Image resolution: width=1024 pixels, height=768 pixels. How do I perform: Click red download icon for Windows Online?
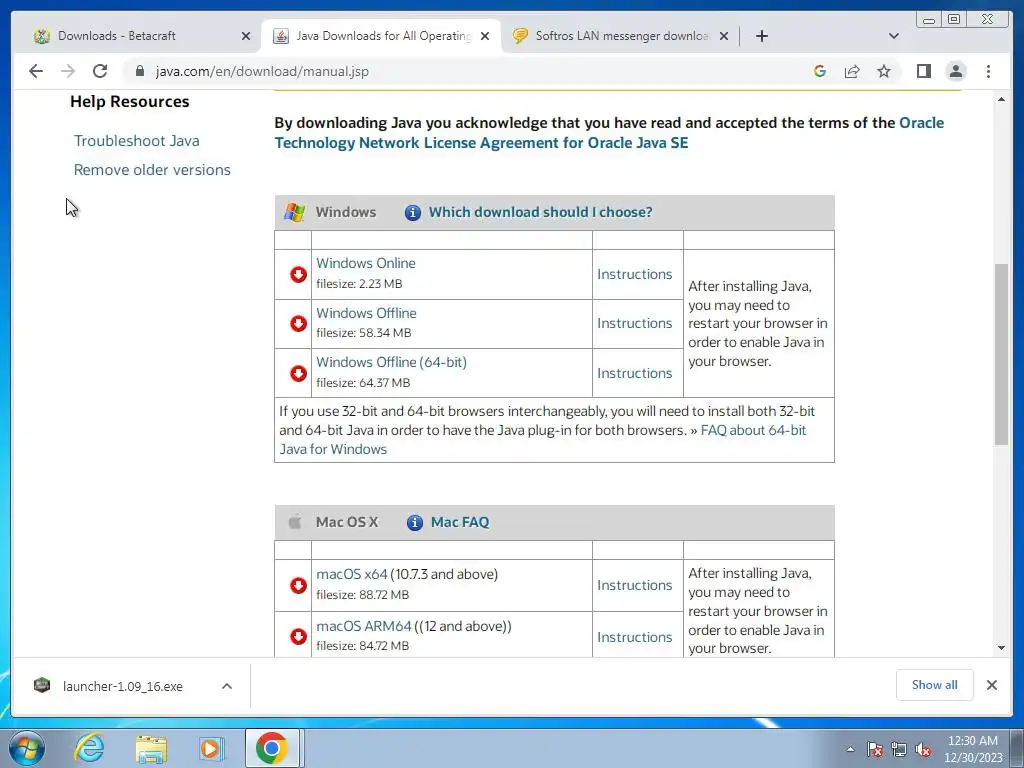click(x=298, y=274)
